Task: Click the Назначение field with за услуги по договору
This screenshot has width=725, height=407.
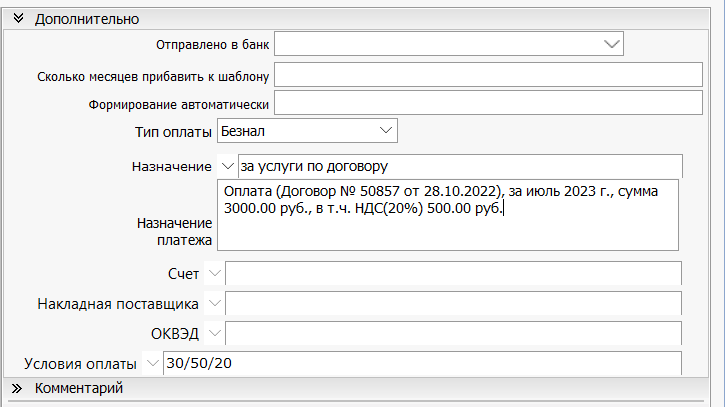Action: pos(460,165)
